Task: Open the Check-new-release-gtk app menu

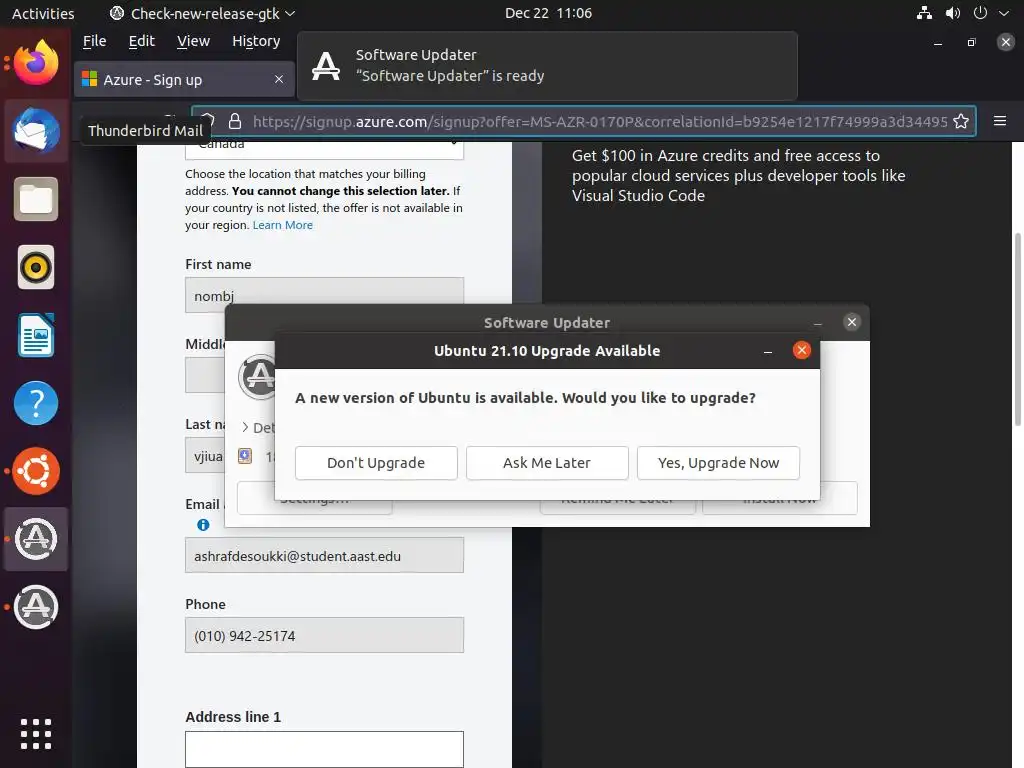Action: point(202,13)
